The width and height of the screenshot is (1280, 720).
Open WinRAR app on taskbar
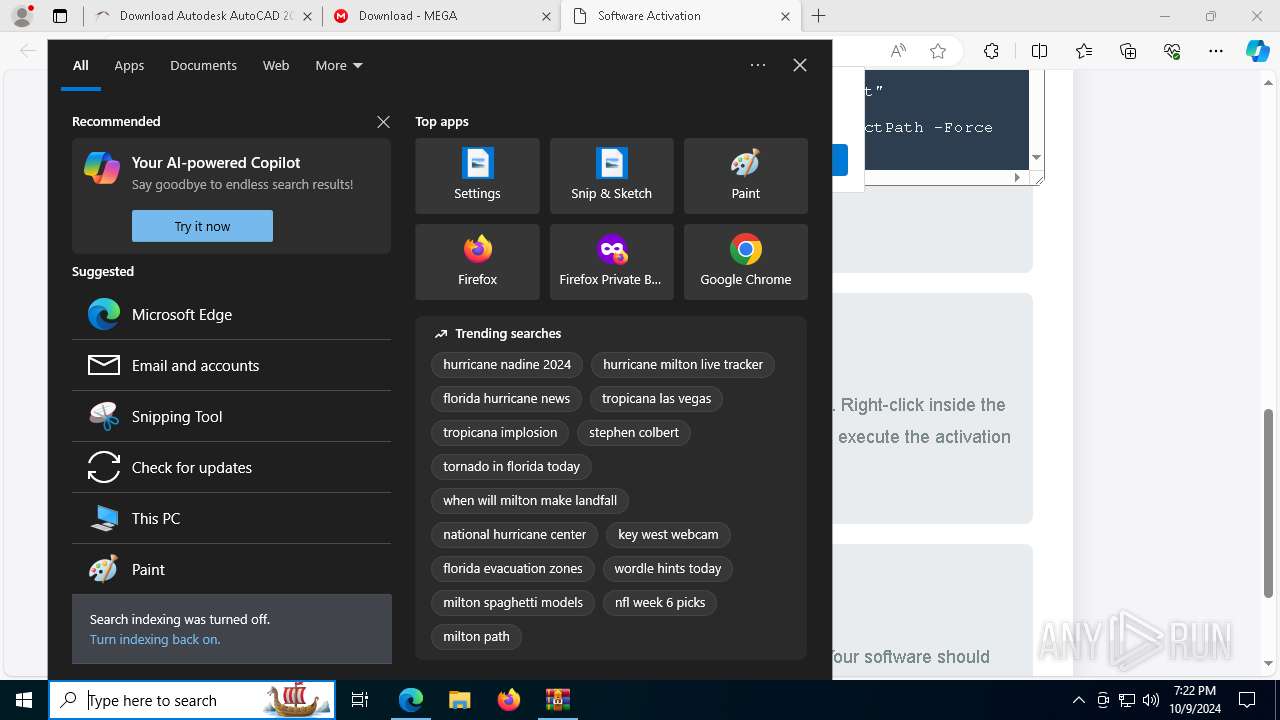click(557, 700)
